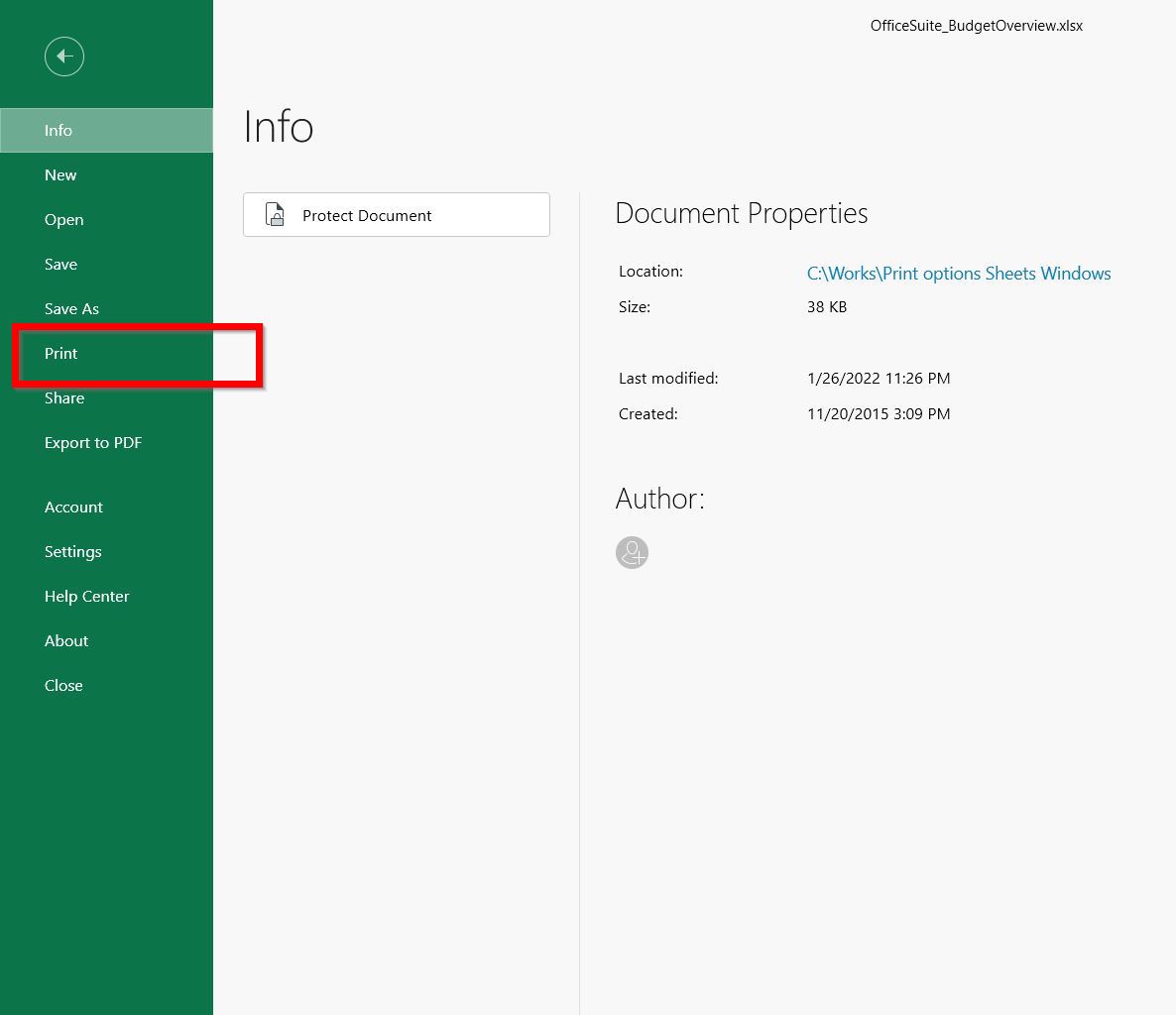
Task: Open the Account page
Action: pyautogui.click(x=106, y=507)
